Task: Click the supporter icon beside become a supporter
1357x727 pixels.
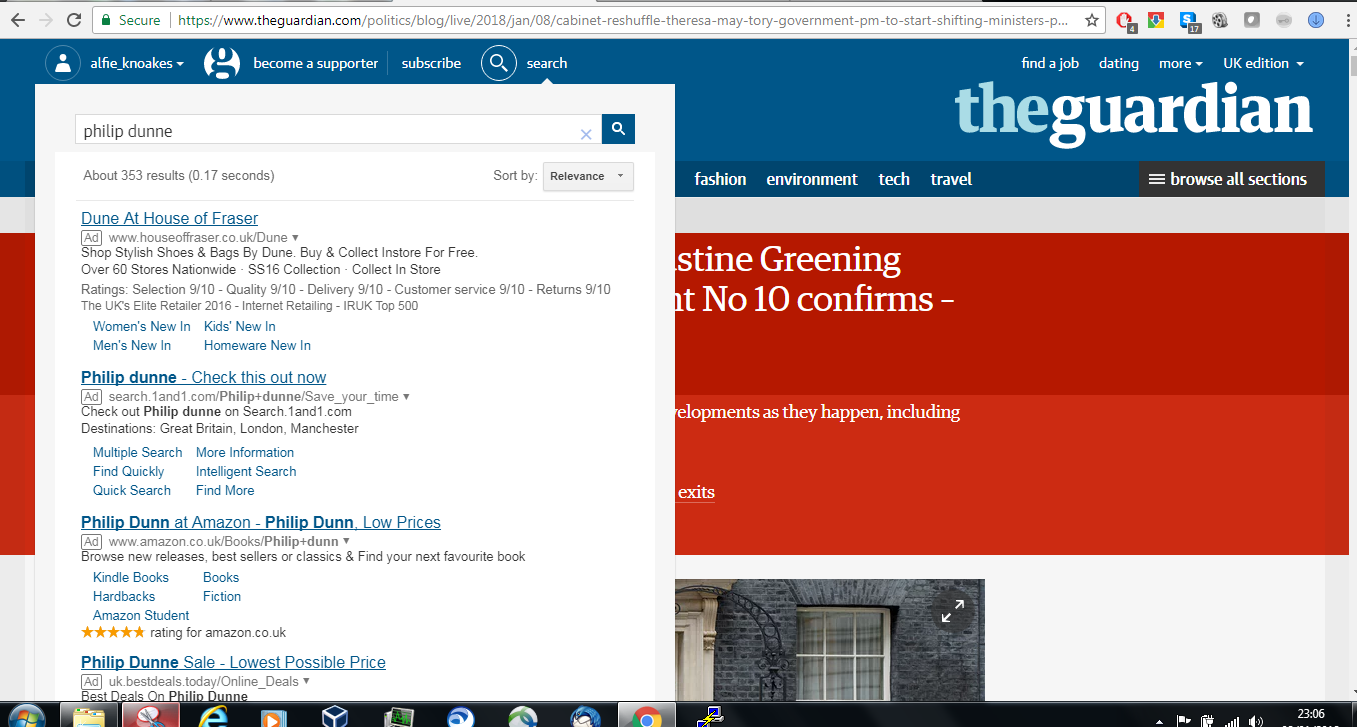Action: coord(222,63)
